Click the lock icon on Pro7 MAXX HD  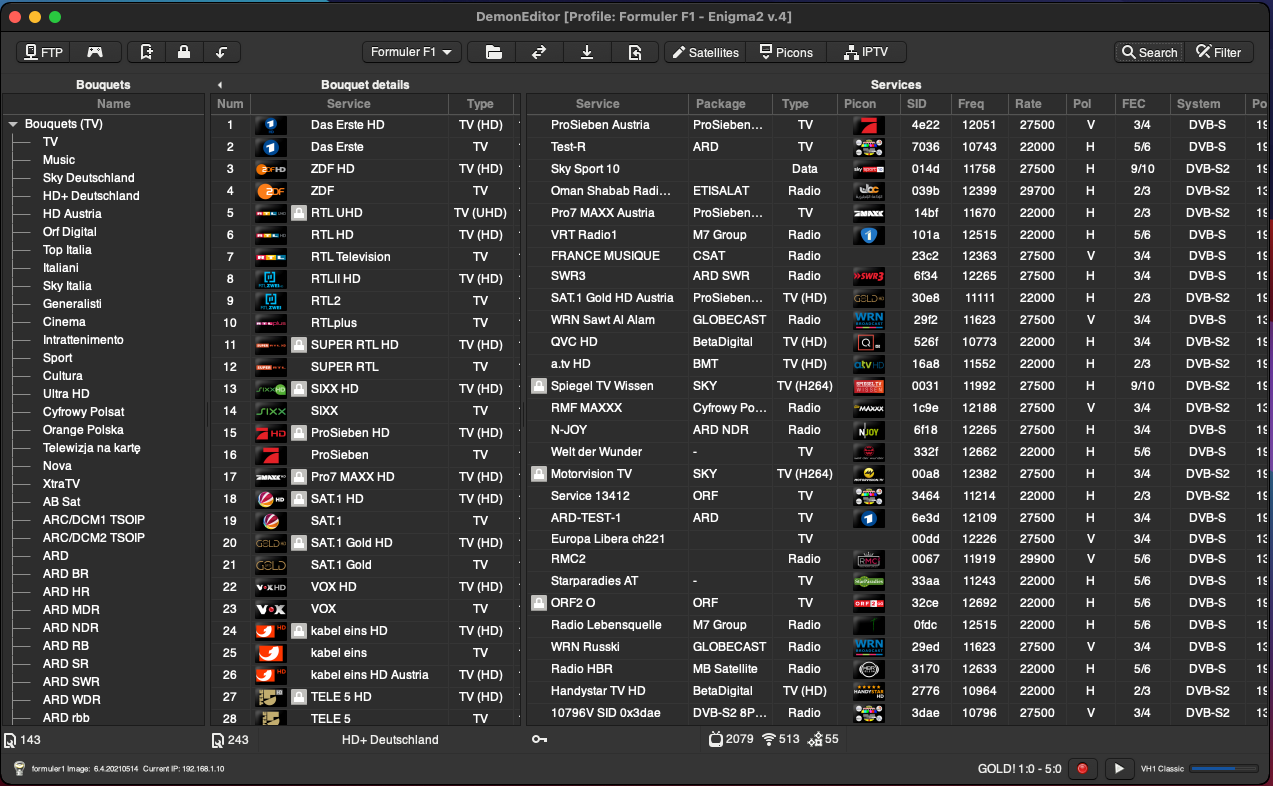[x=298, y=477]
